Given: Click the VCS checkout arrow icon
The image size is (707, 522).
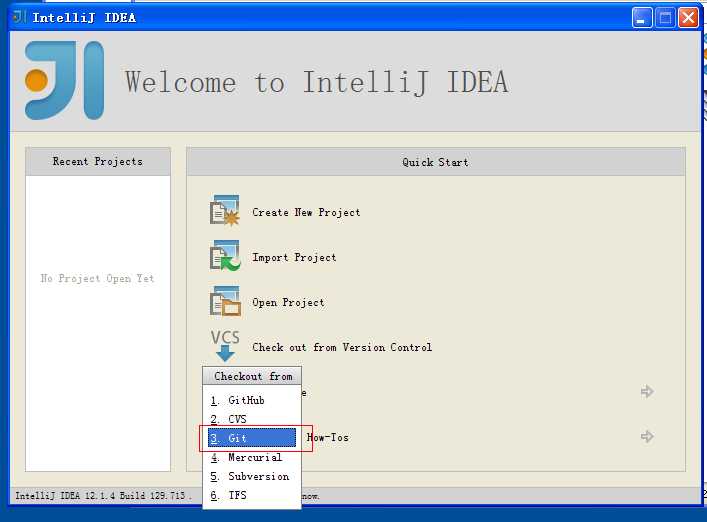Looking at the screenshot, I should (x=225, y=346).
